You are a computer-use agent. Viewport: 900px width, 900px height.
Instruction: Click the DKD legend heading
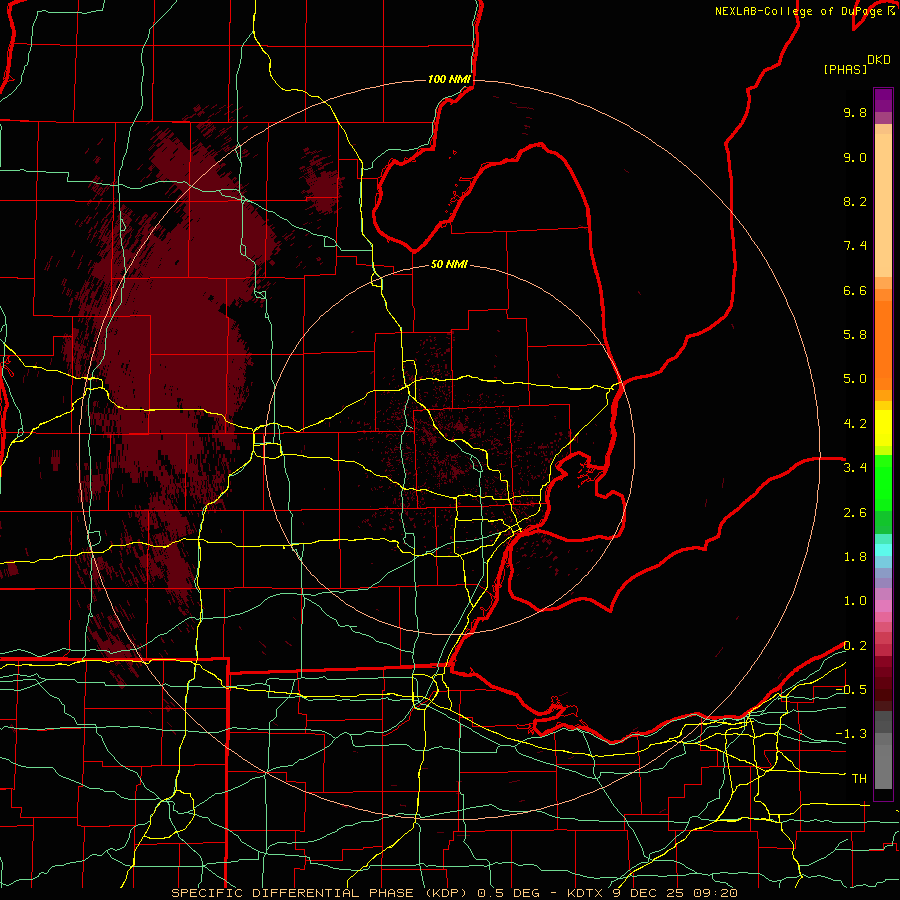[879, 60]
